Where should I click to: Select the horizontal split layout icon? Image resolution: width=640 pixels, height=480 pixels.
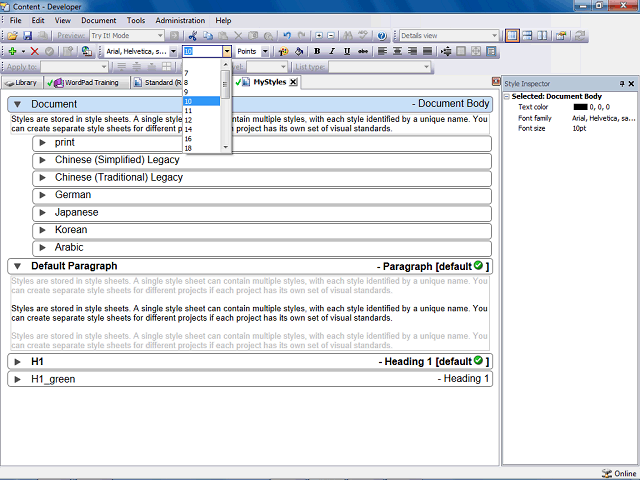pos(527,36)
